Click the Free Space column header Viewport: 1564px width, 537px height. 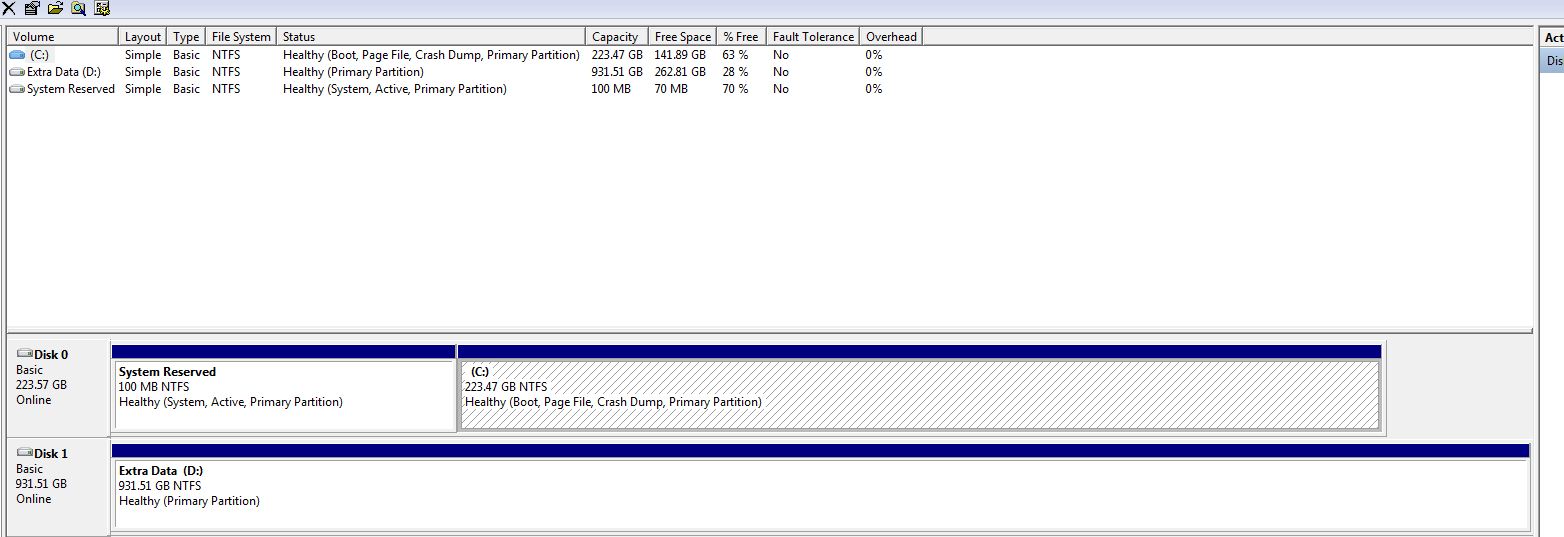pyautogui.click(x=682, y=37)
